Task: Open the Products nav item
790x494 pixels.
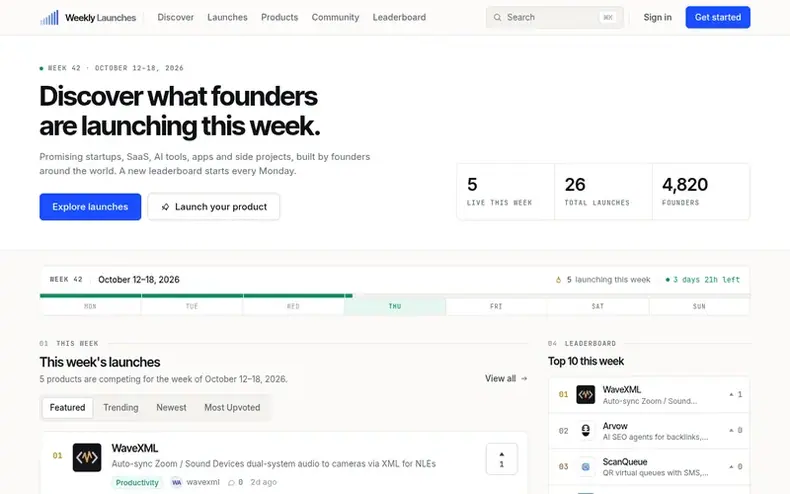Action: [280, 17]
